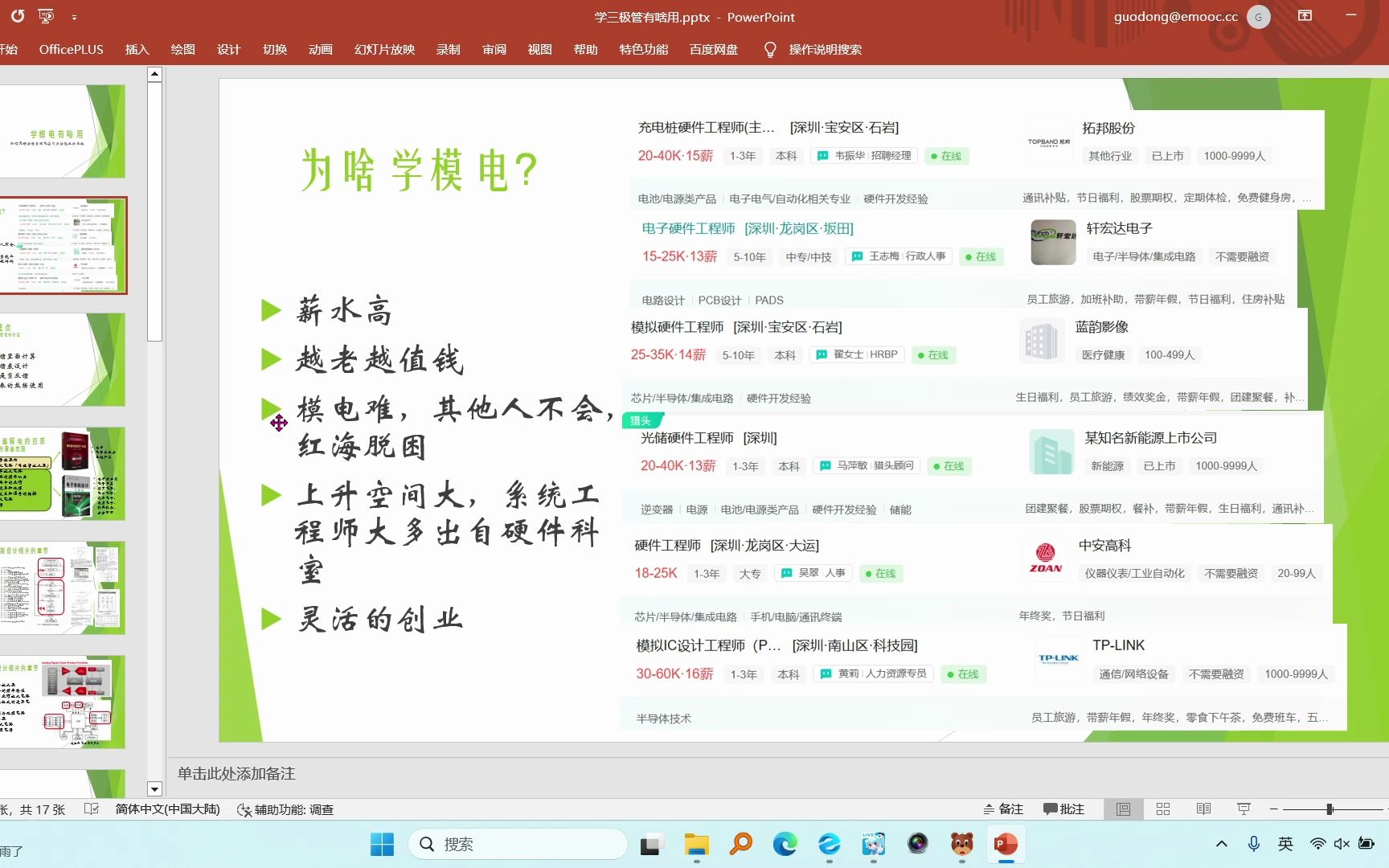Click the TP-LINK company listing image
The width and height of the screenshot is (1389, 868).
pyautogui.click(x=984, y=677)
